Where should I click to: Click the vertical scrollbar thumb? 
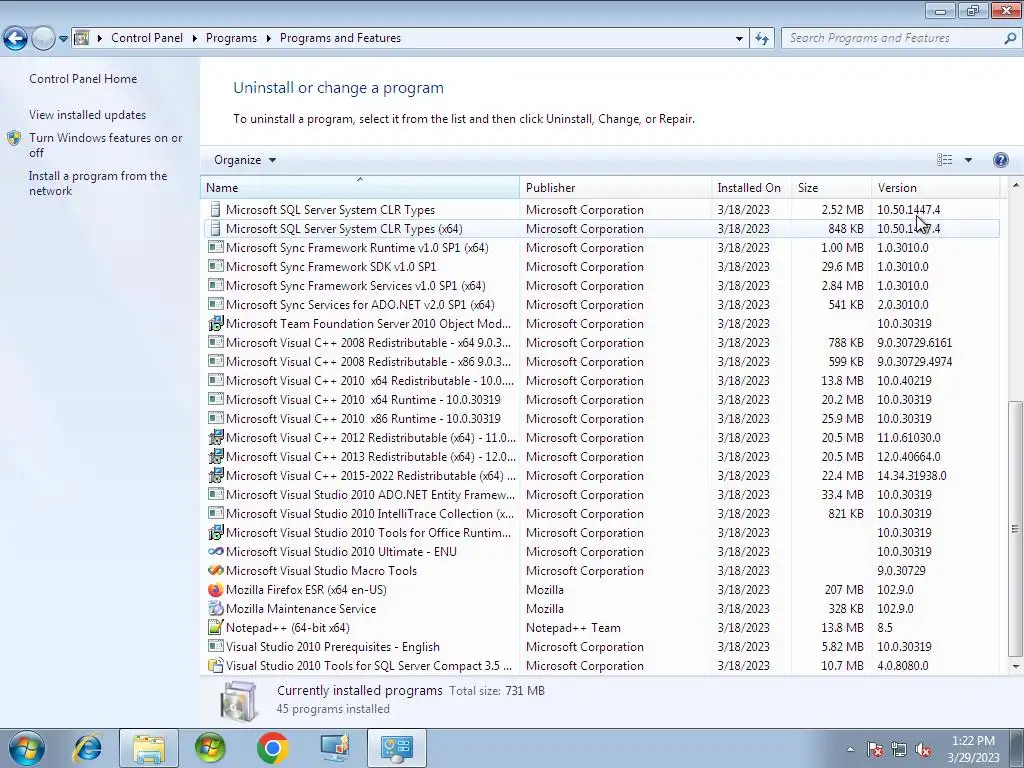click(1016, 528)
